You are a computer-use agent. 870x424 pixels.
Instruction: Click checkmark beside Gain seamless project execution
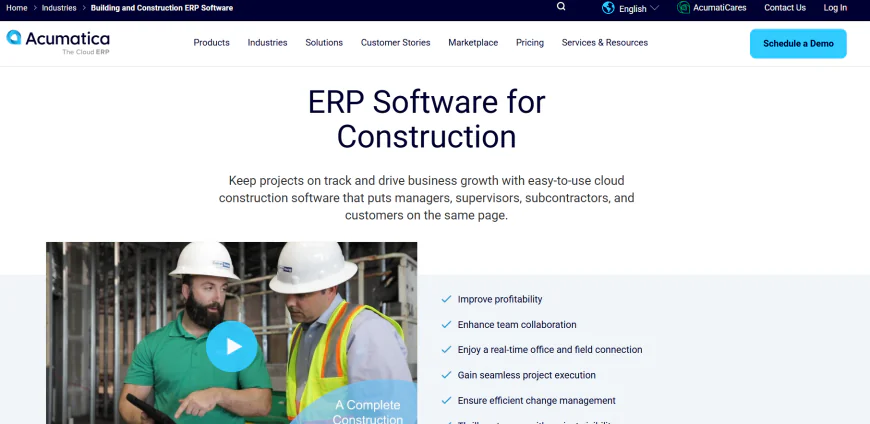(446, 375)
